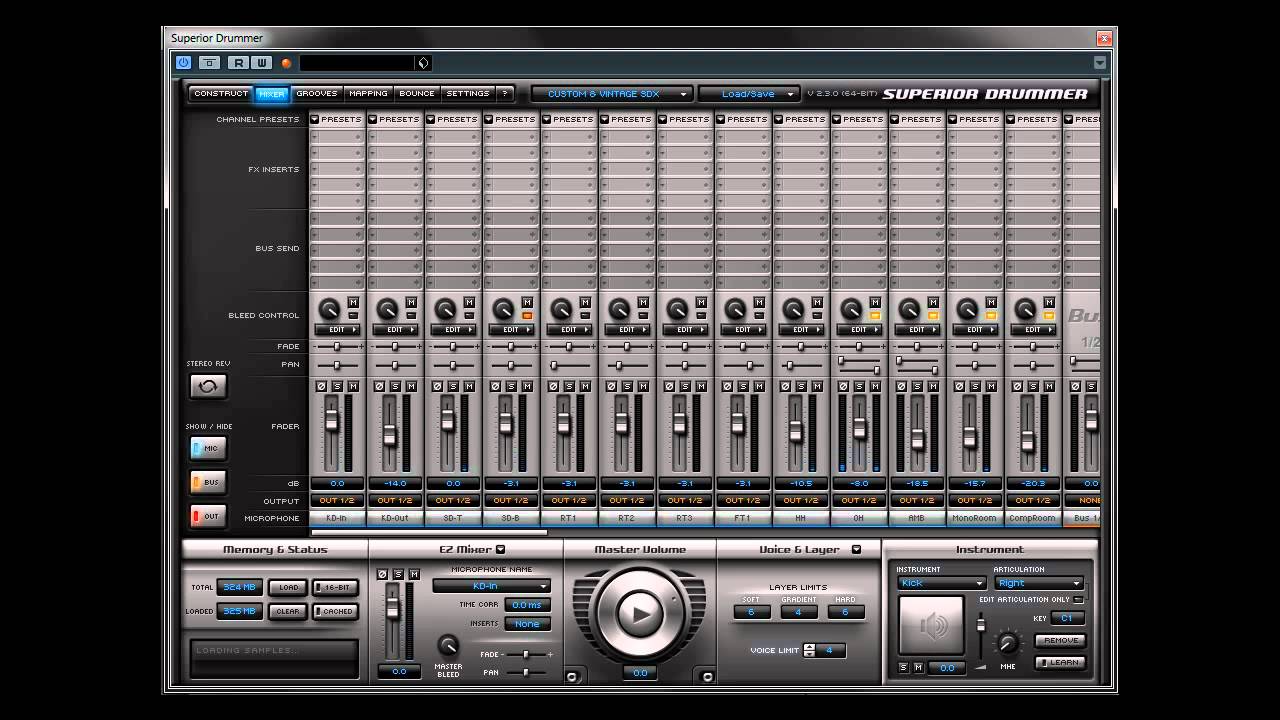Invert phase on the KD-In channel
The width and height of the screenshot is (1280, 720).
click(322, 386)
